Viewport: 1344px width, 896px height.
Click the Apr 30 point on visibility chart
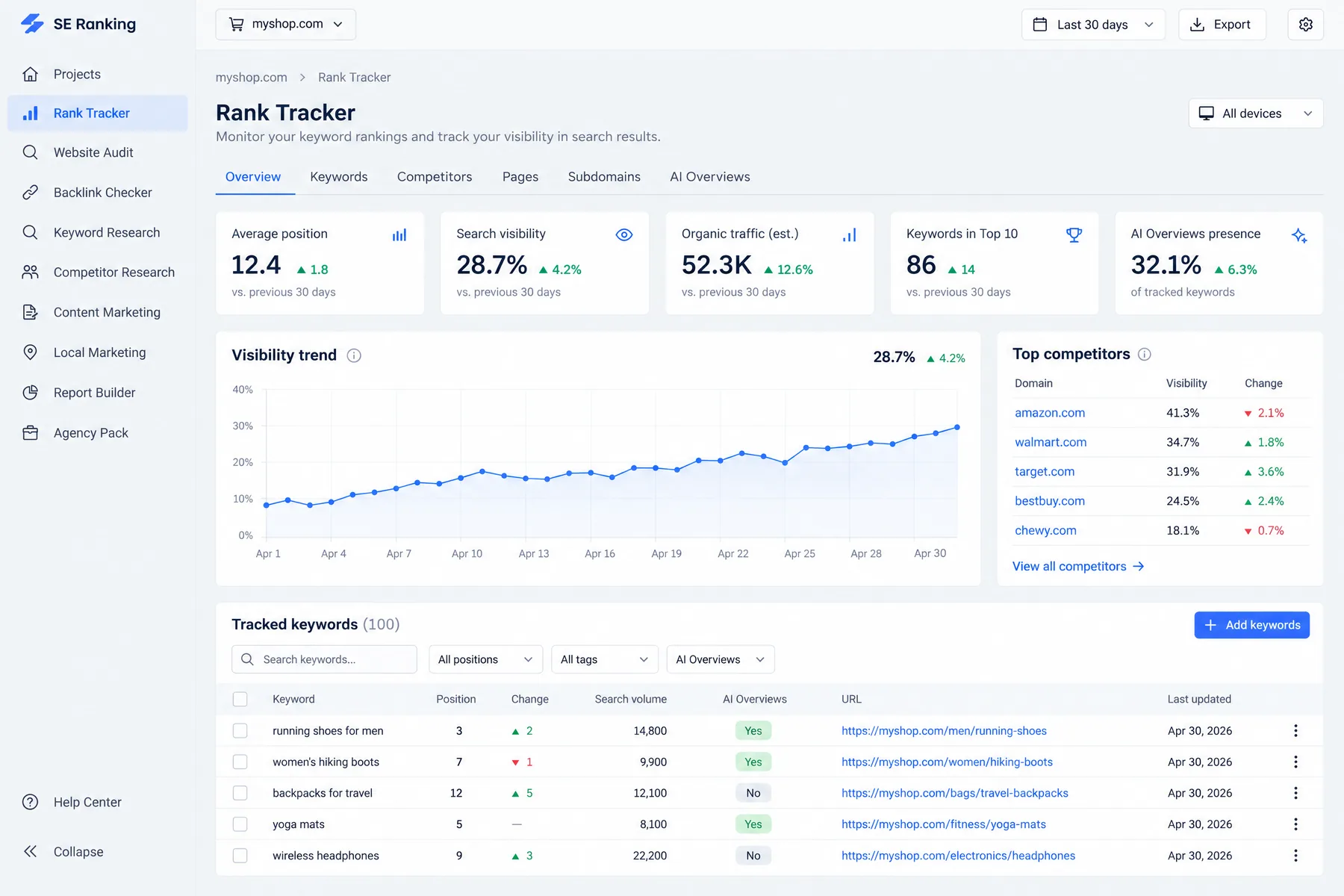[x=957, y=428]
